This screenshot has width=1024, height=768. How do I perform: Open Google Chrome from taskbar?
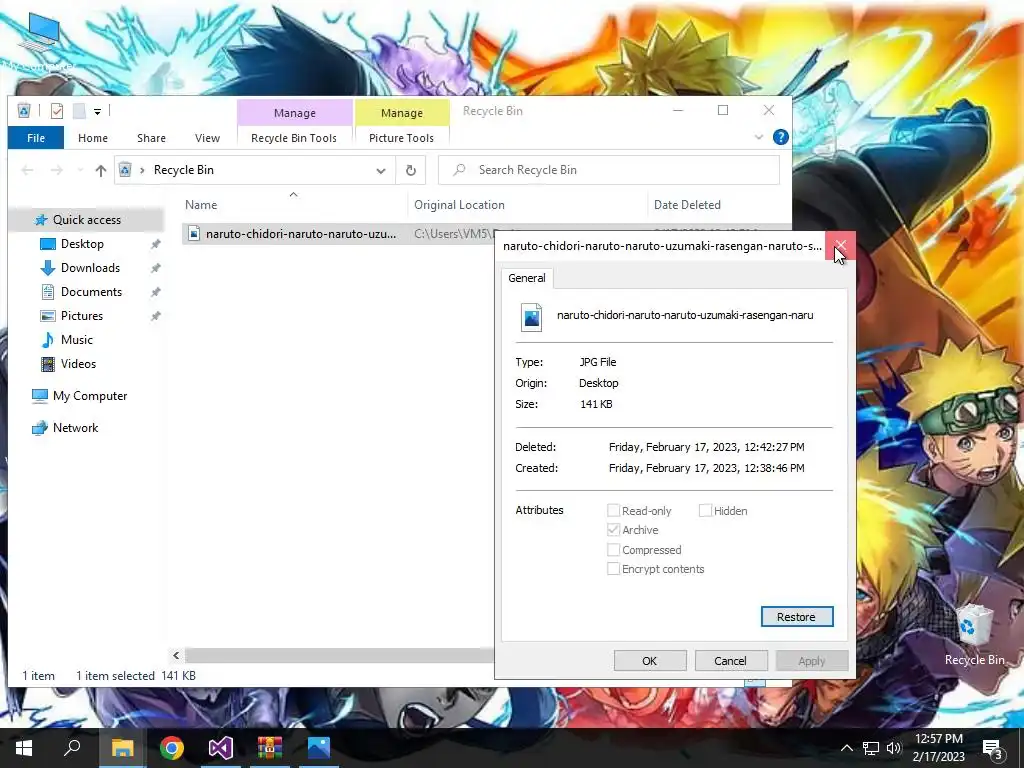click(172, 748)
